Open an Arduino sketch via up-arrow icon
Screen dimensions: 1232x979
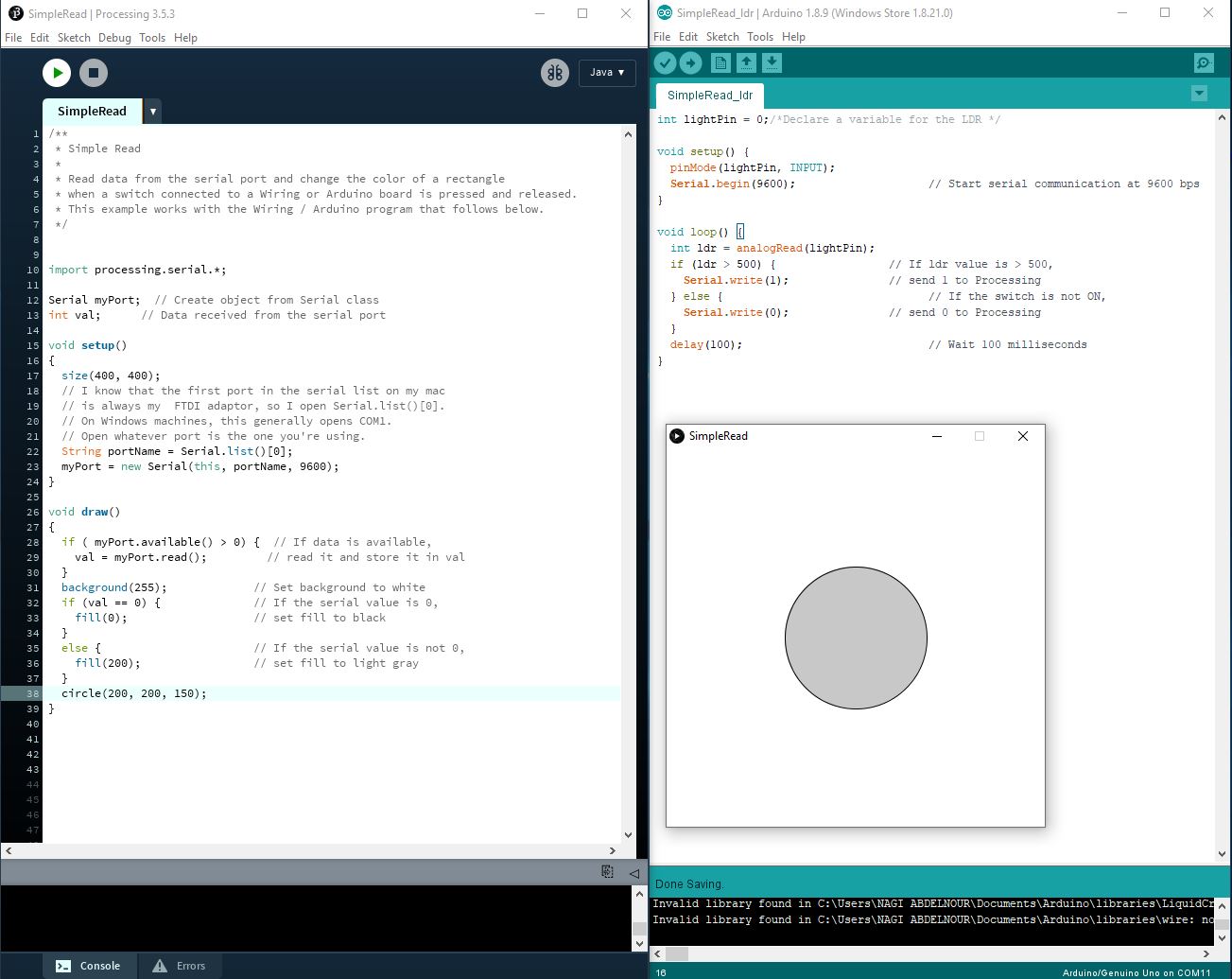click(746, 62)
